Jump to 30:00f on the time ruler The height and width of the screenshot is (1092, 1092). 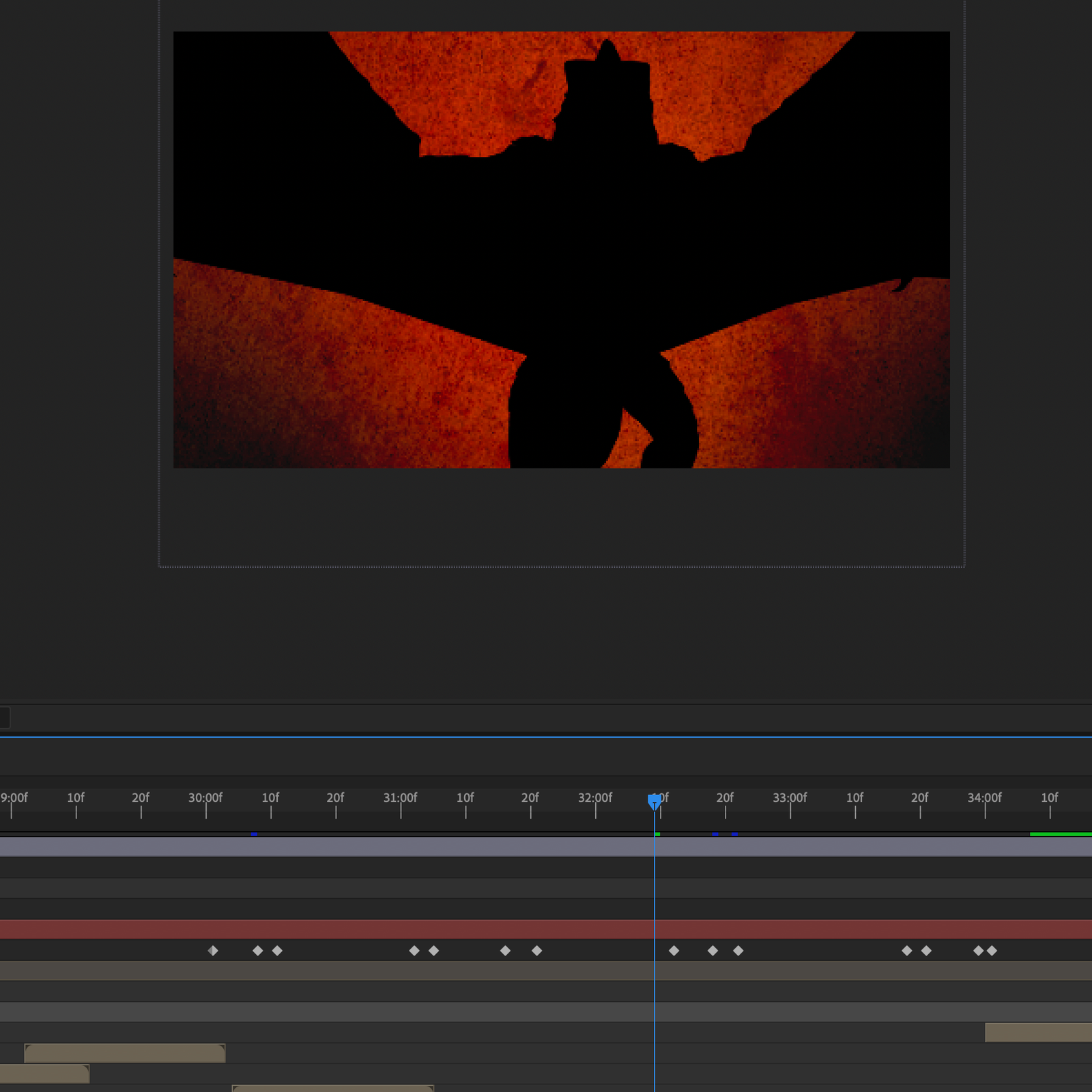tap(206, 804)
